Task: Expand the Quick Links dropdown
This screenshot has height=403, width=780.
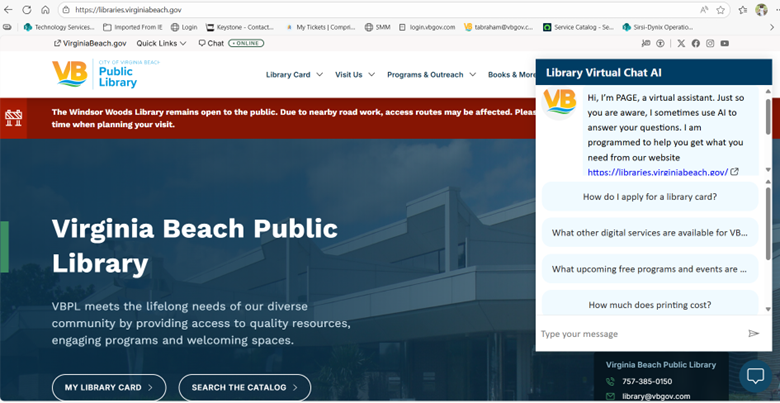Action: [162, 44]
